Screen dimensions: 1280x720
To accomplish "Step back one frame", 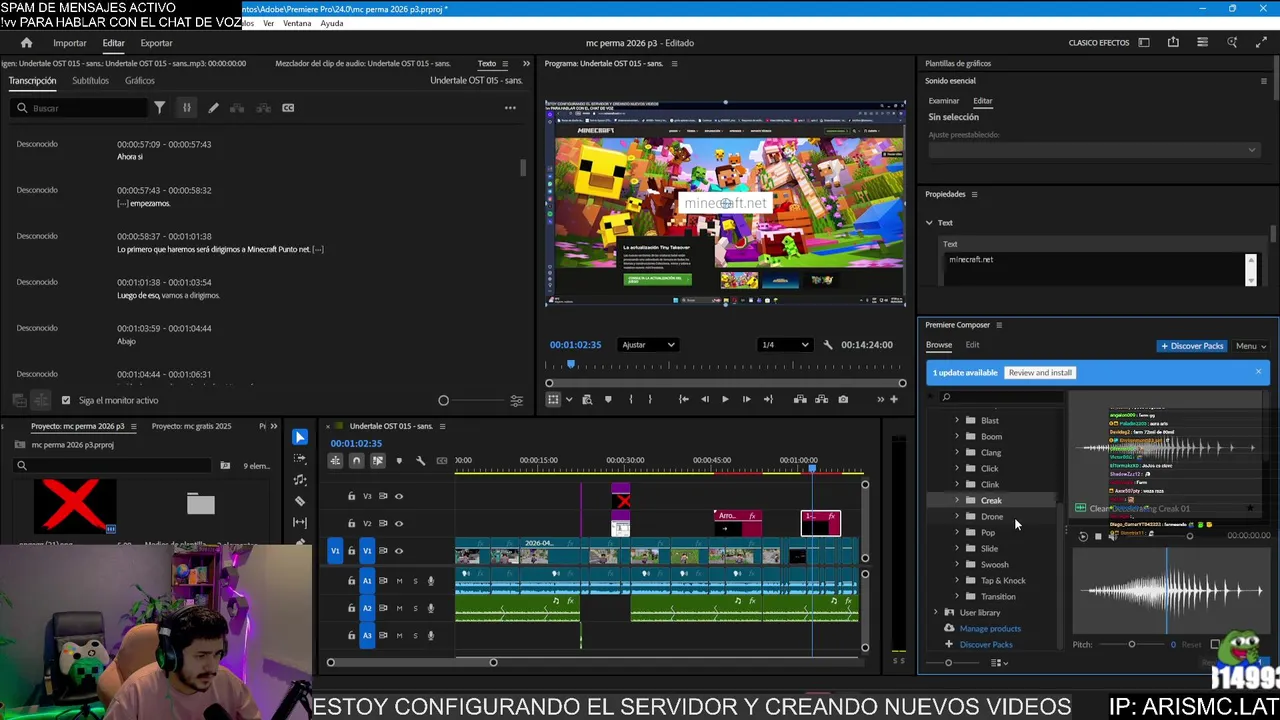I will [x=705, y=399].
